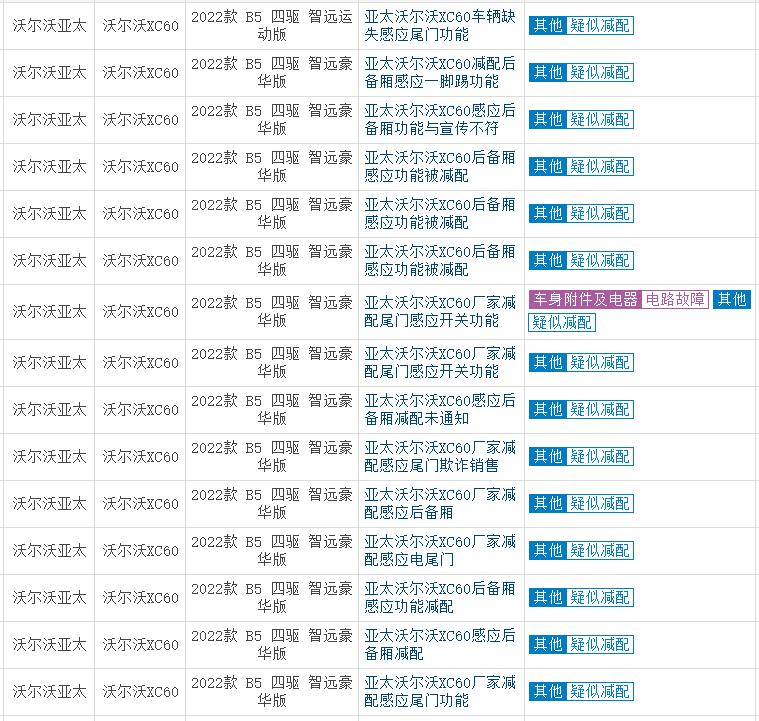Select 沃尔沃XC60 cell in 厂家减配感应尾门功能 row

140,691
